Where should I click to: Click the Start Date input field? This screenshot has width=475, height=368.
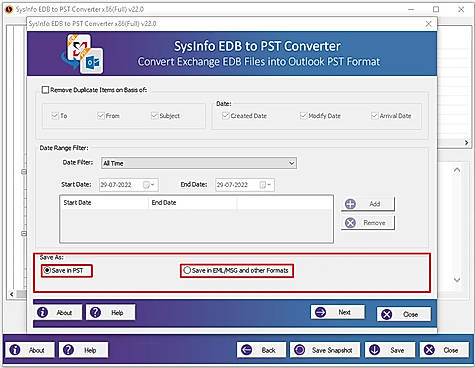pos(129,185)
